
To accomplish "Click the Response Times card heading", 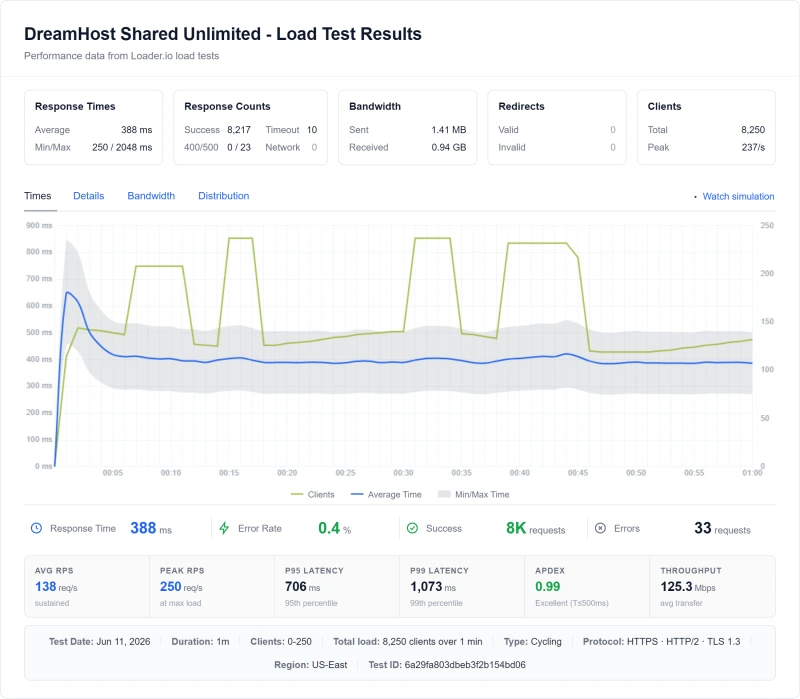I will 75,107.
